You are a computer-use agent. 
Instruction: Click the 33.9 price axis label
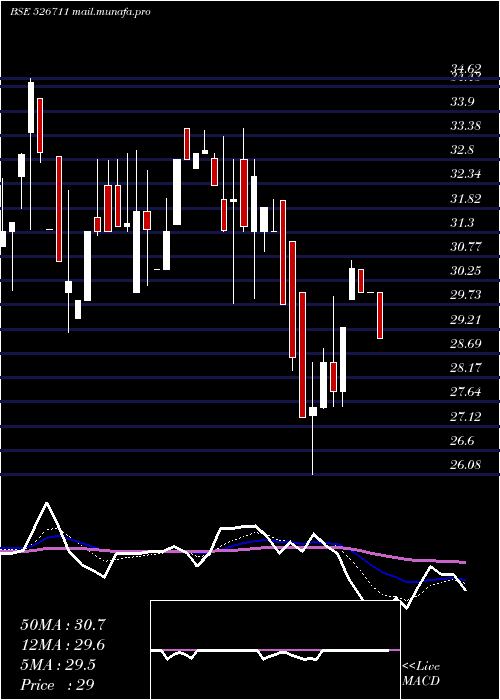click(x=462, y=102)
